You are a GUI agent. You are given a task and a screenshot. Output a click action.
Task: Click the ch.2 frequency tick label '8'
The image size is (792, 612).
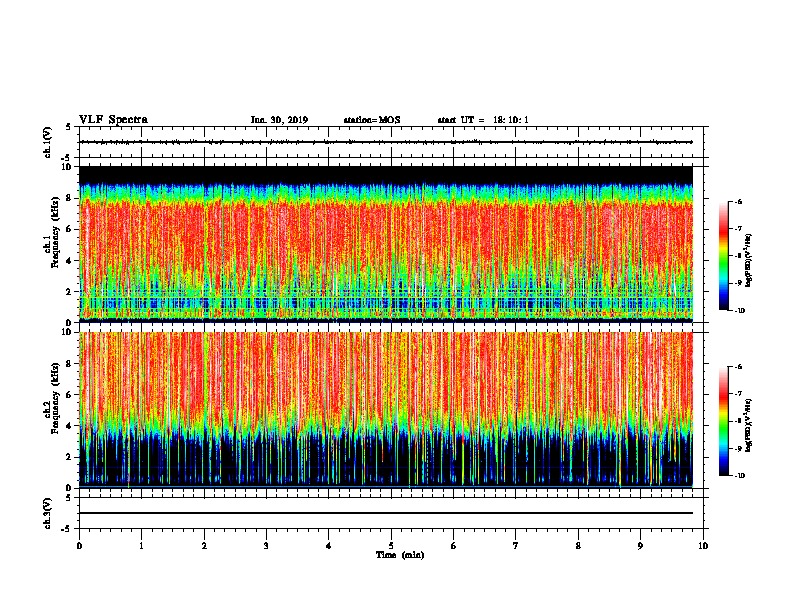70,364
